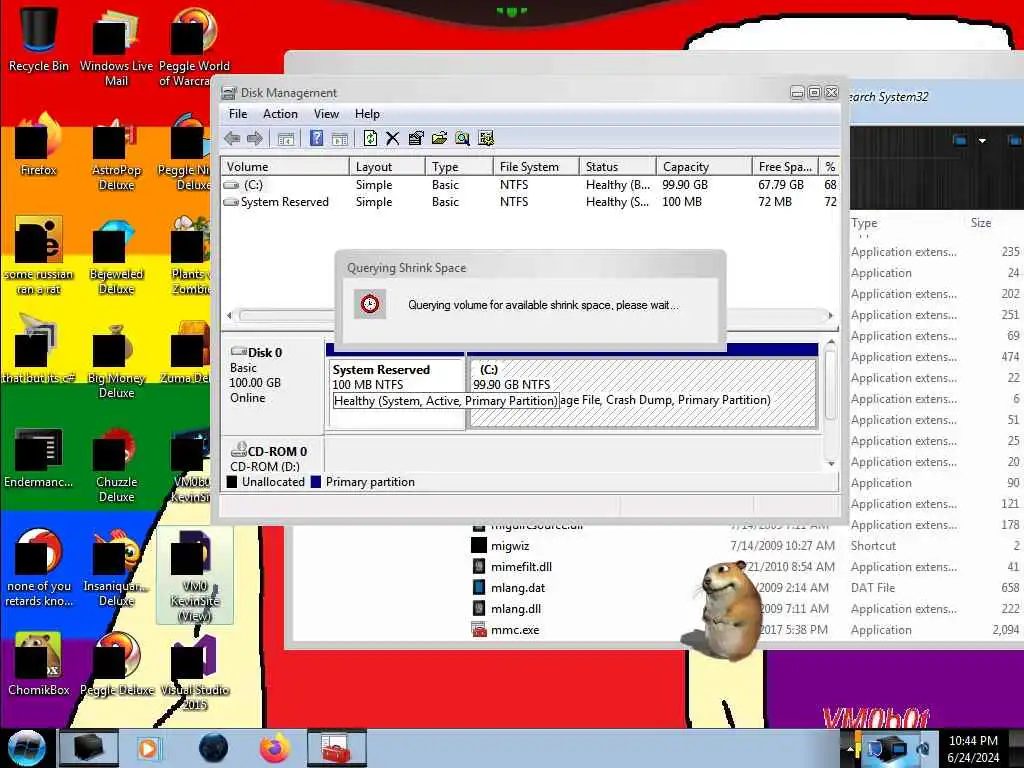Viewport: 1024px width, 768px height.
Task: Select the Chuzzle Deluxe desktop icon
Action: (x=116, y=465)
